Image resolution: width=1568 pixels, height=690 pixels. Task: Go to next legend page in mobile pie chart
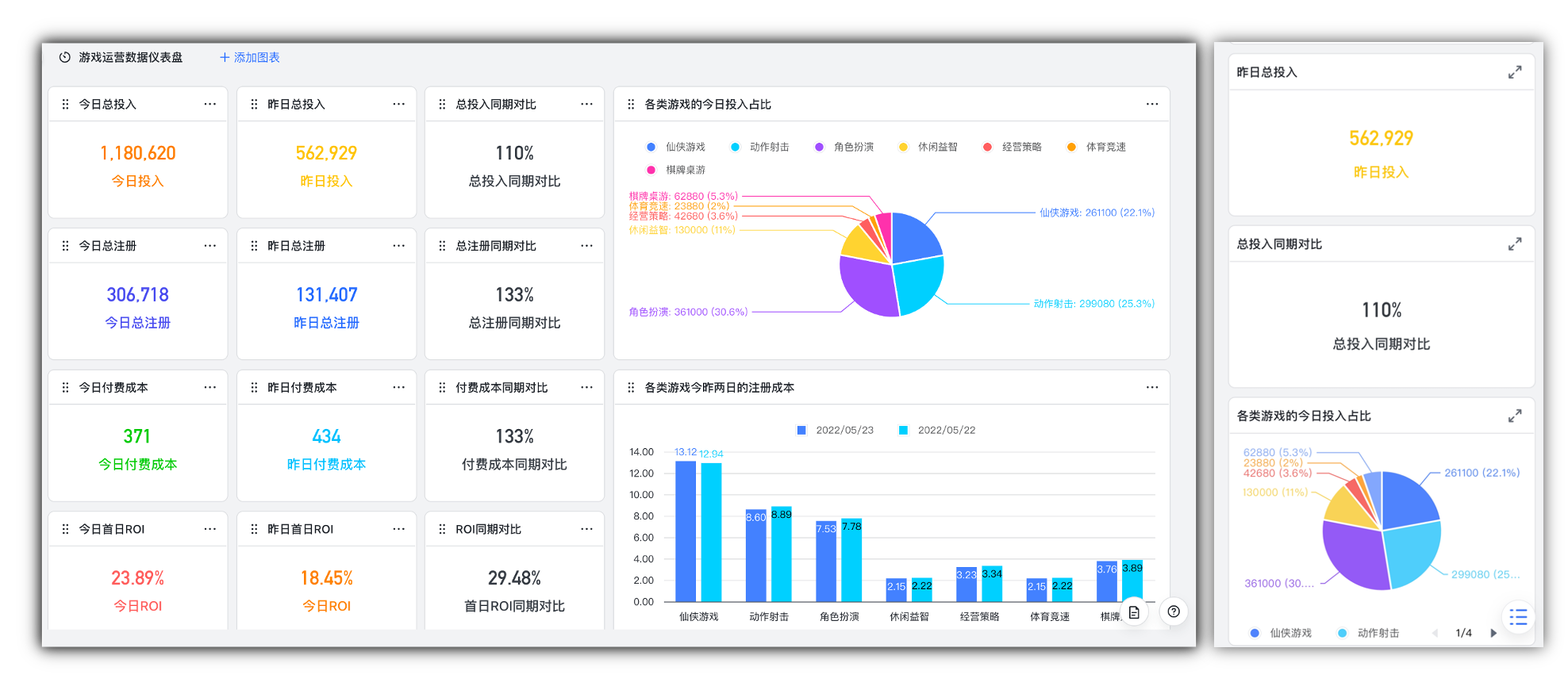coord(1493,633)
